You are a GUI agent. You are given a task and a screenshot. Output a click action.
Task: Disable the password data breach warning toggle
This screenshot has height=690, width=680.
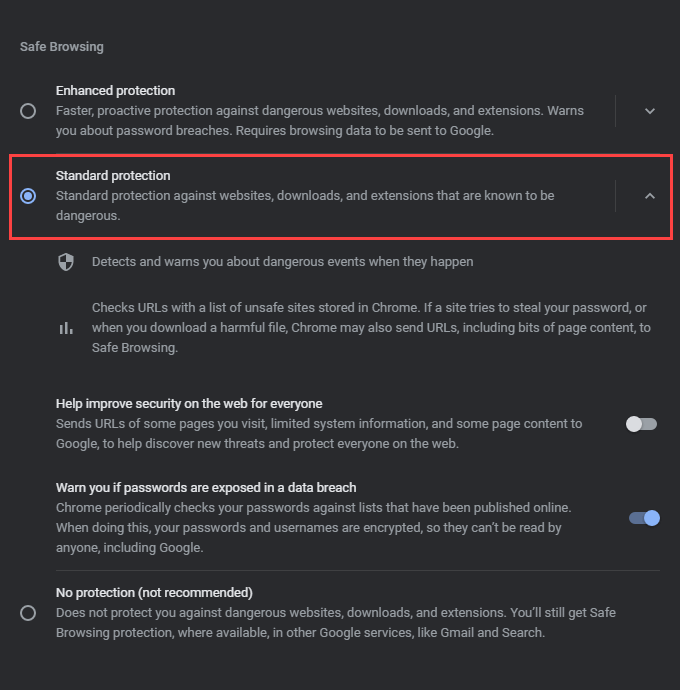pyautogui.click(x=644, y=518)
